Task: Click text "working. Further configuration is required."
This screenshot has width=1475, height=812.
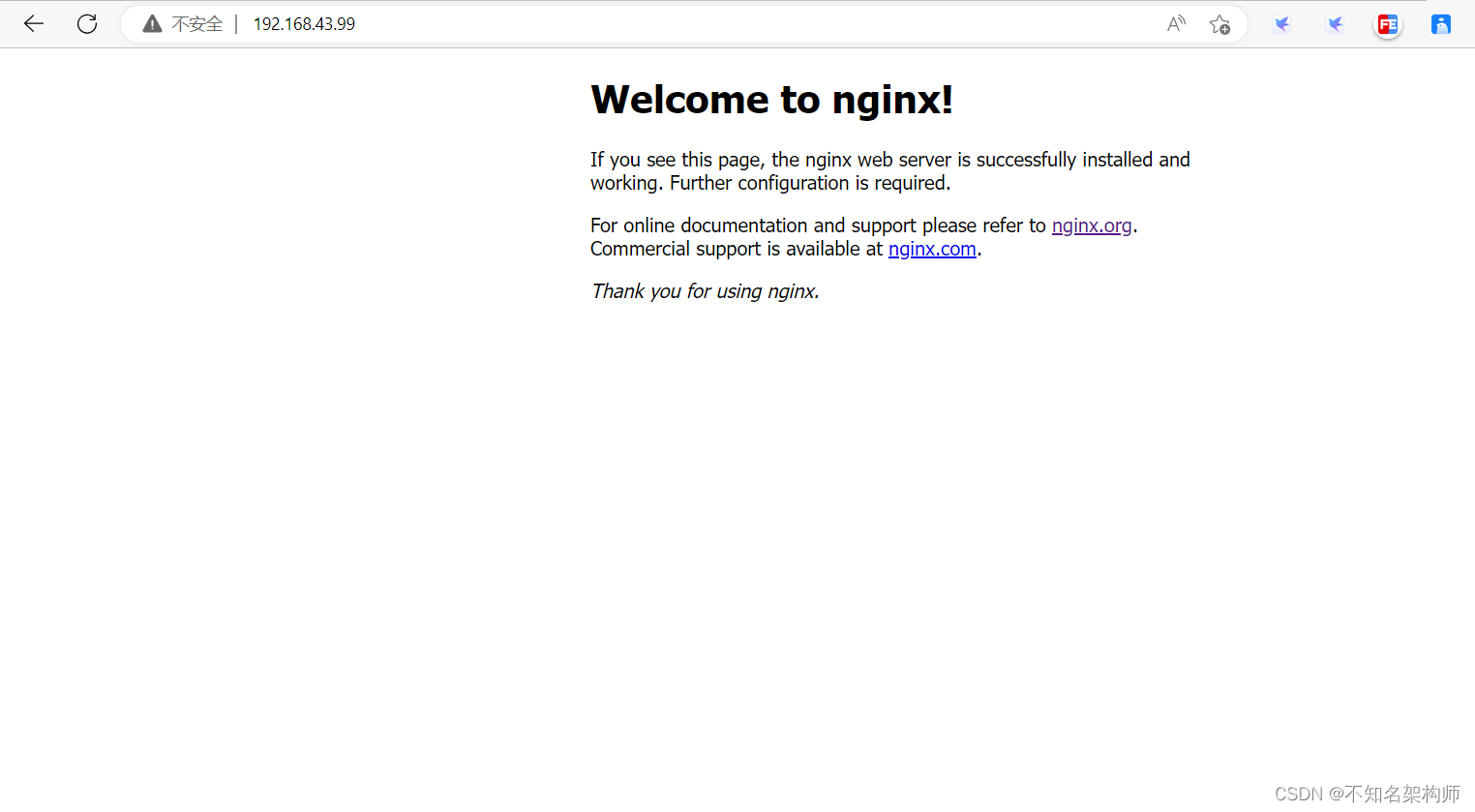Action: coord(770,183)
